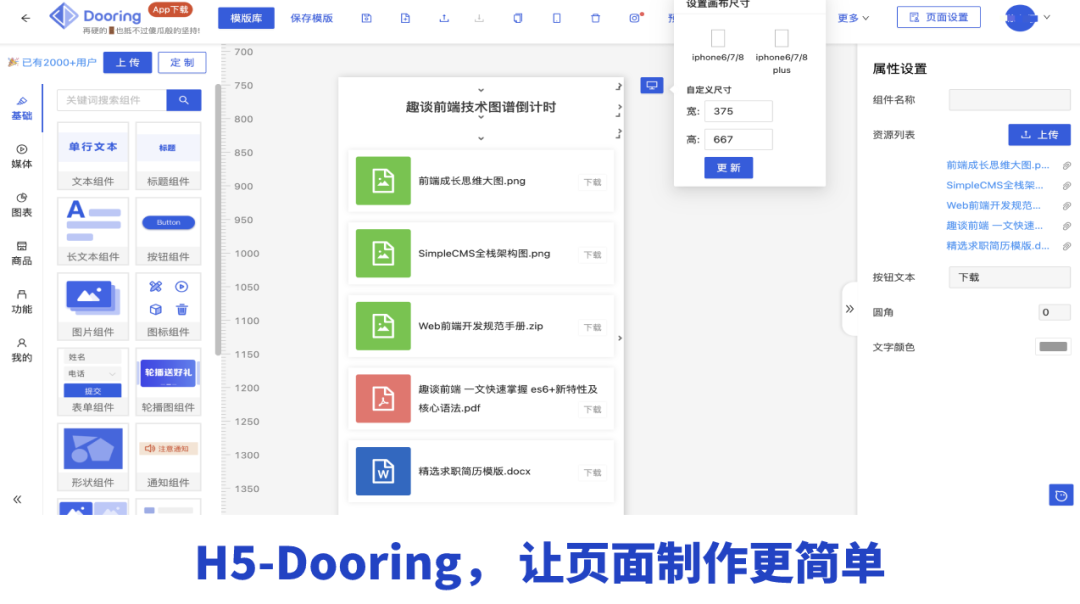Select the 标题组件 title component

coord(168,156)
